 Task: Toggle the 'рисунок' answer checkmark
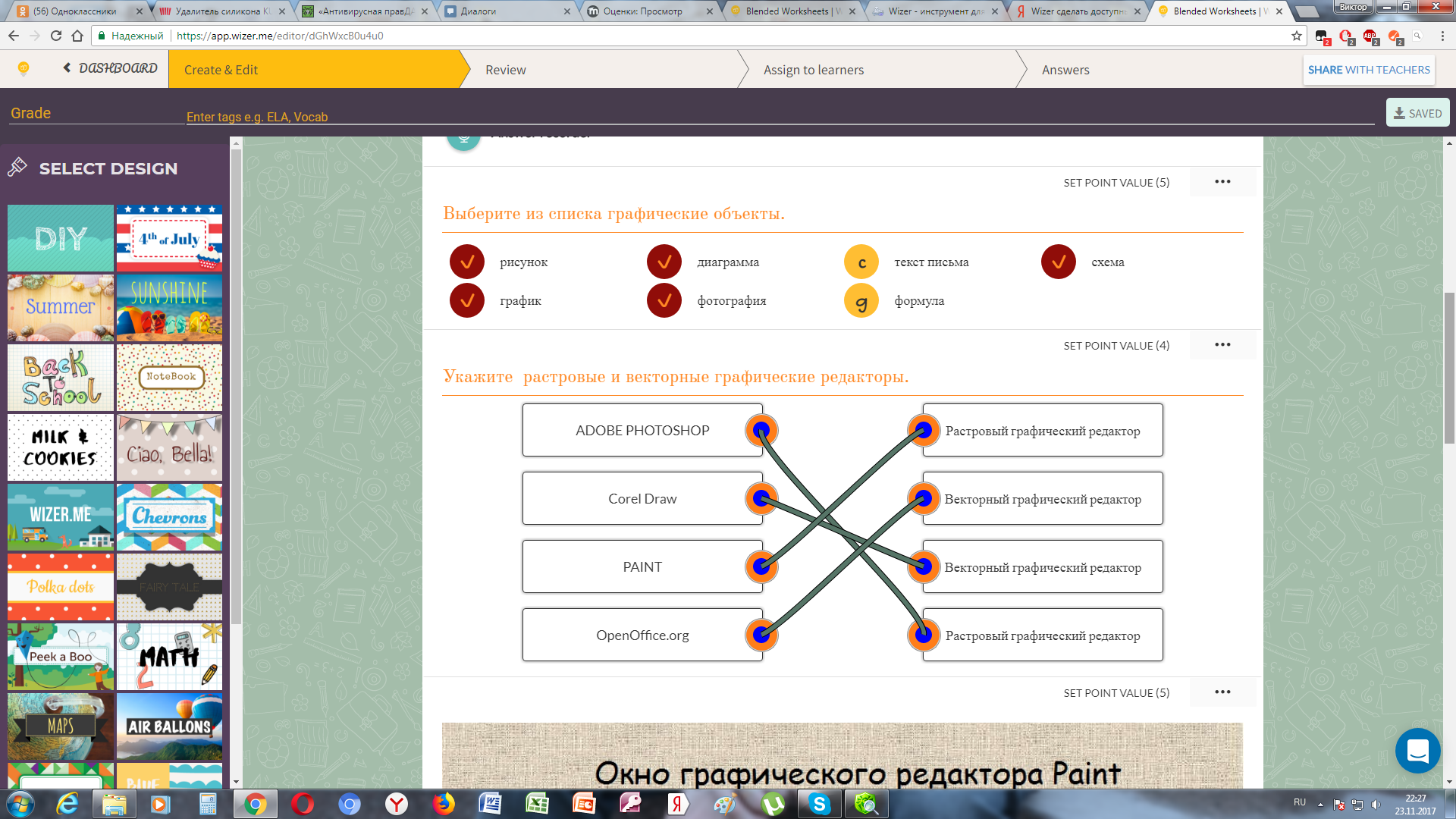(467, 262)
